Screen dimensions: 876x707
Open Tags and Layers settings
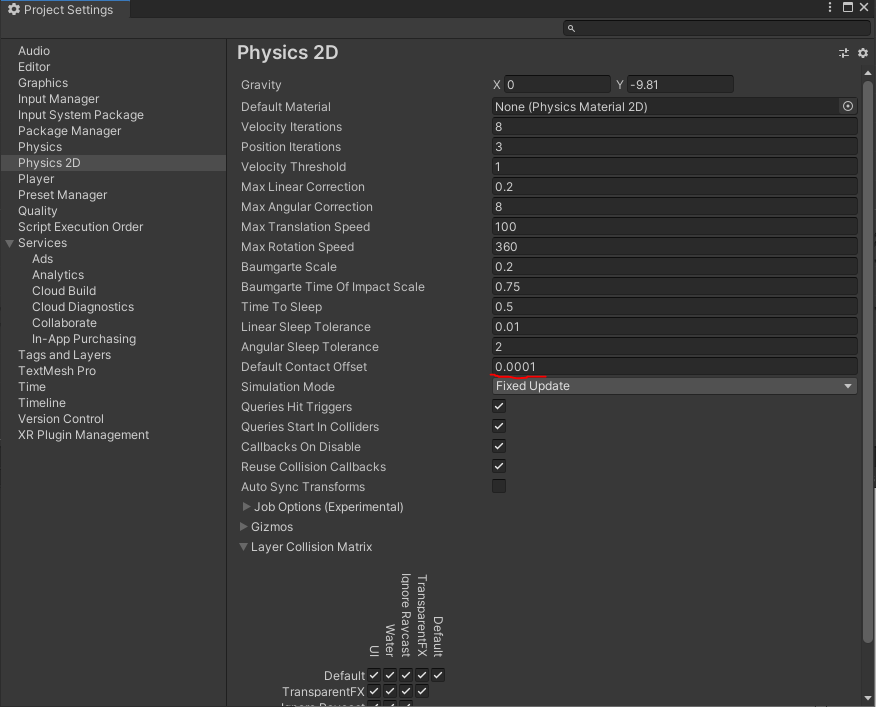click(x=64, y=355)
